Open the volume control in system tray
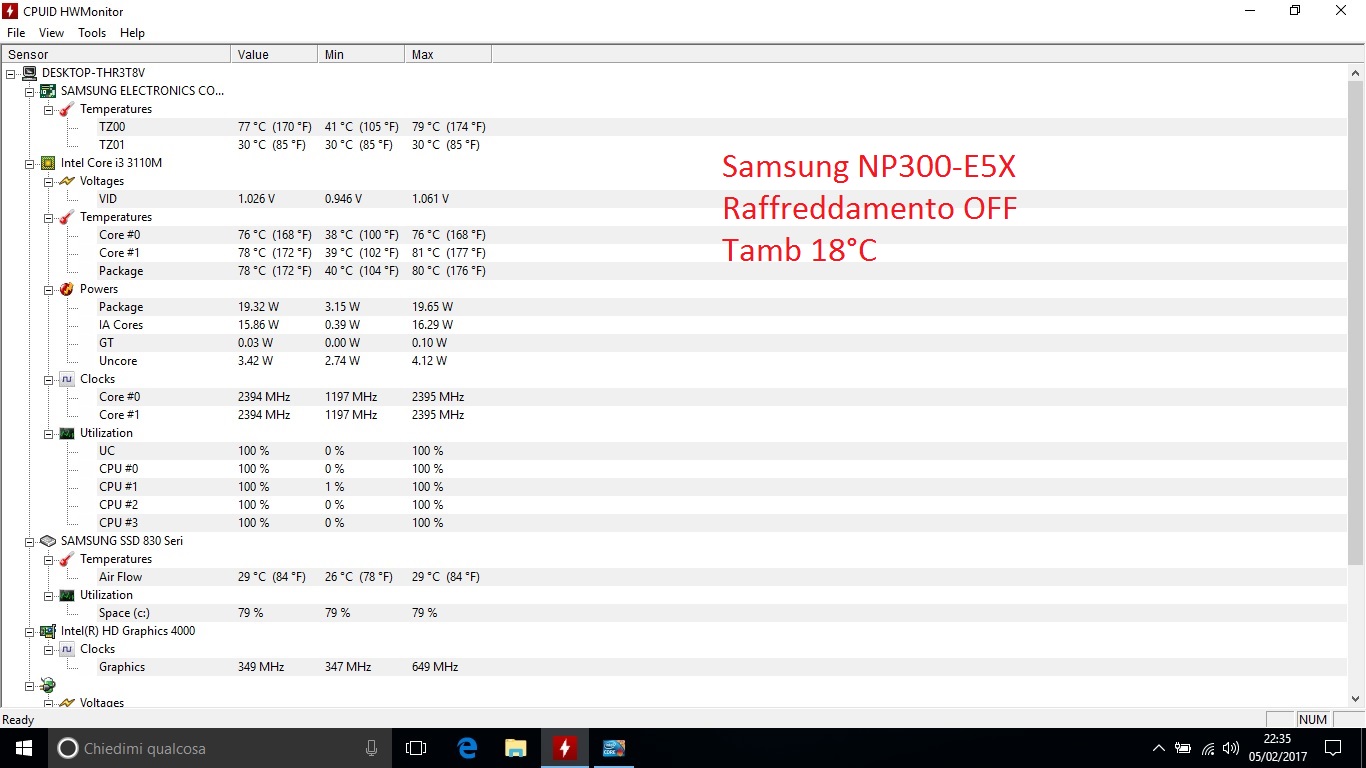The width and height of the screenshot is (1366, 768). pos(1230,748)
